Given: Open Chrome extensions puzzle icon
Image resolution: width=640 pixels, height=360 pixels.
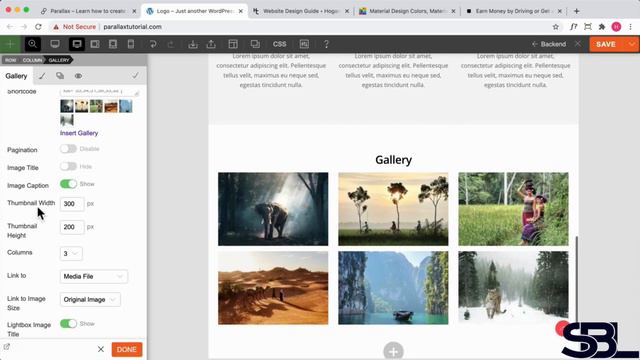Looking at the screenshot, I should (x=602, y=27).
